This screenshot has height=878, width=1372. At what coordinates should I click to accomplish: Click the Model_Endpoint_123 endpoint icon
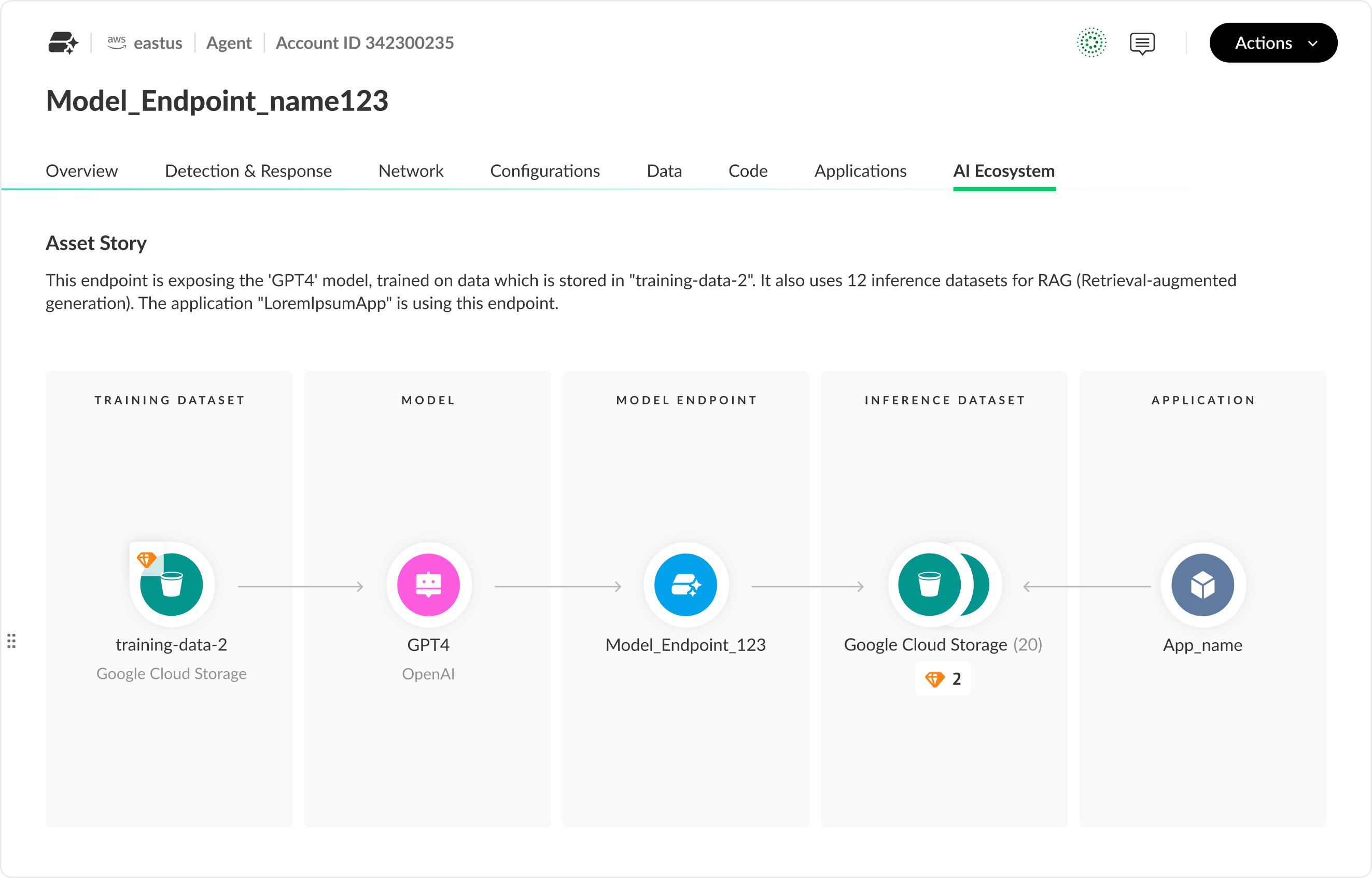click(685, 585)
